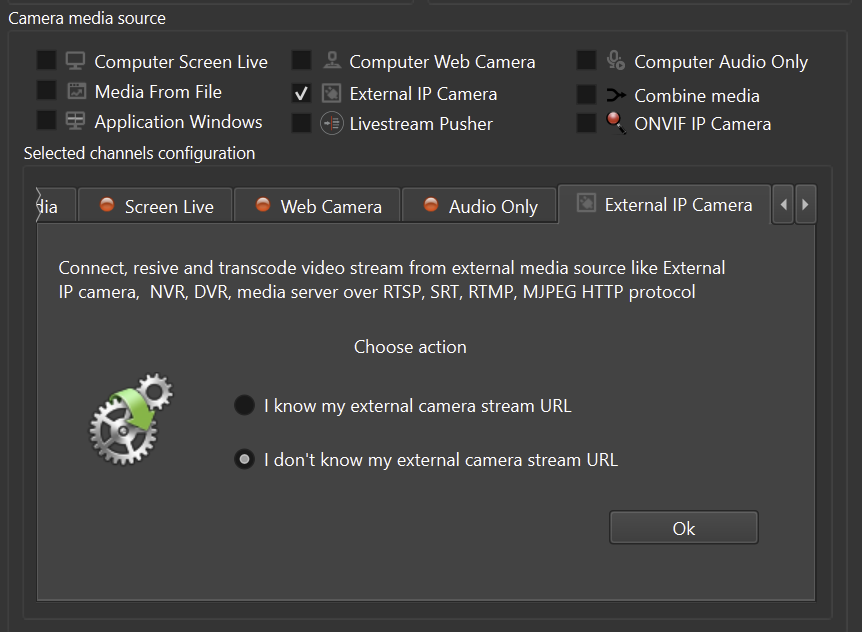
Task: Enable the Computer Screen Live checkbox
Action: click(x=46, y=61)
